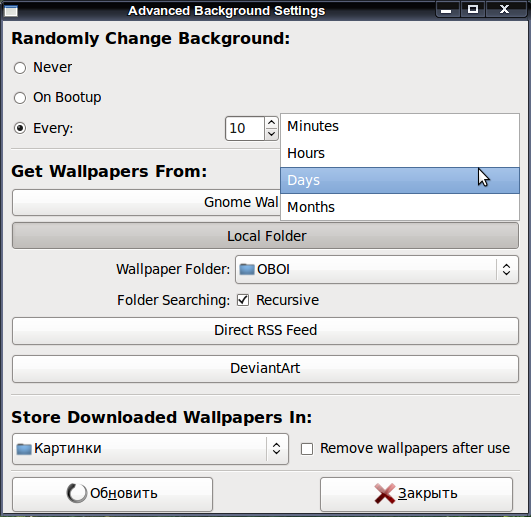Select the Never radio button
531x517 pixels.
pos(20,68)
